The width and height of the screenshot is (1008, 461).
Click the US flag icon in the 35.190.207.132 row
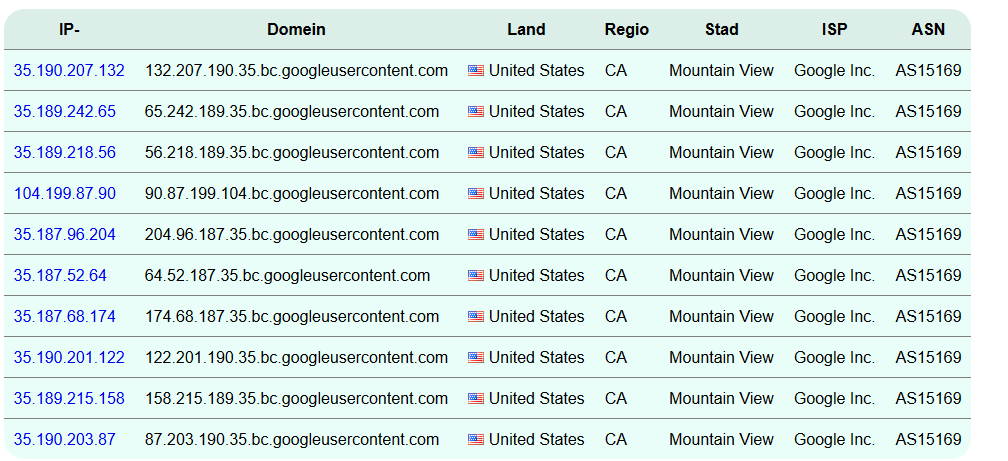[x=476, y=71]
